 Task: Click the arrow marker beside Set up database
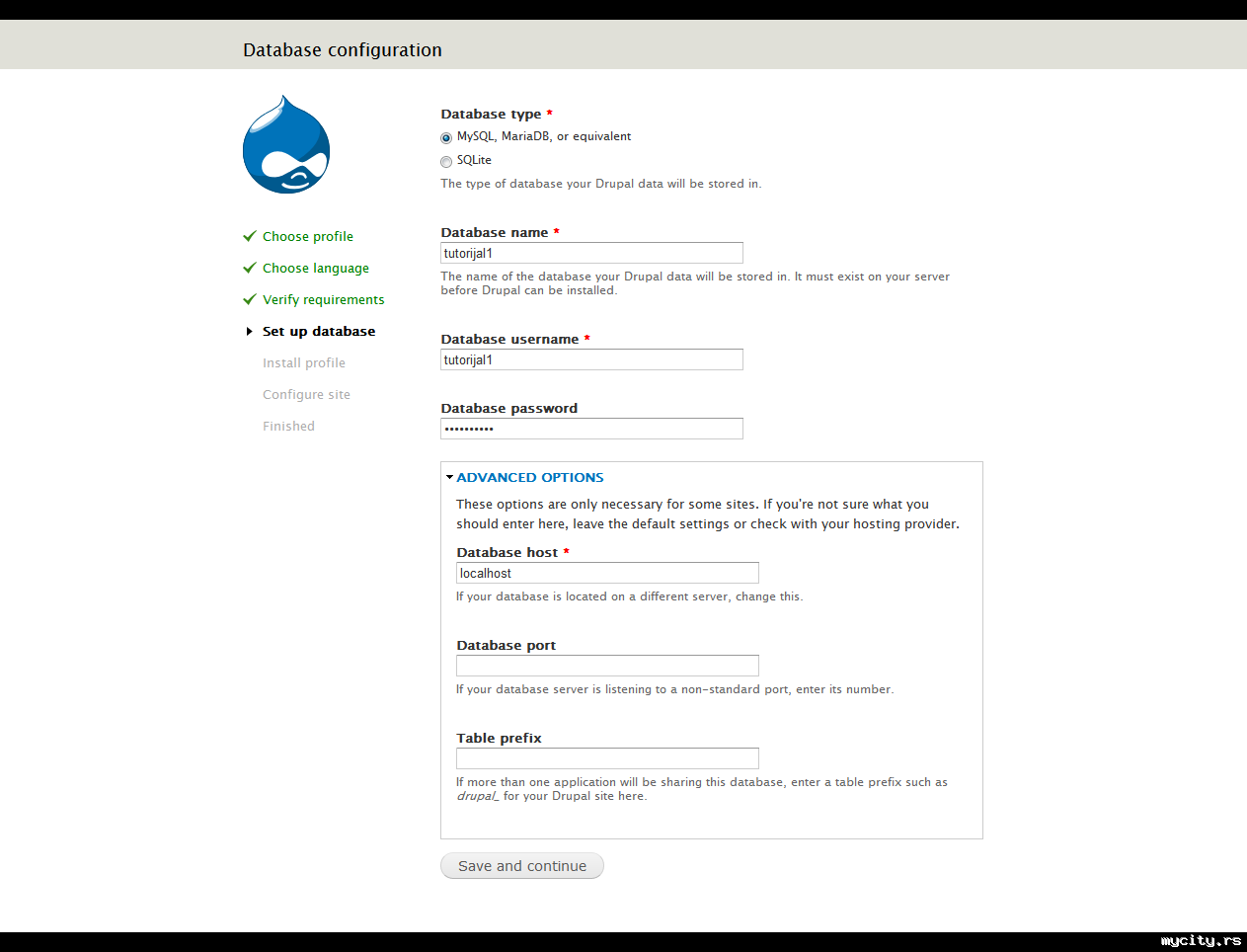[249, 332]
